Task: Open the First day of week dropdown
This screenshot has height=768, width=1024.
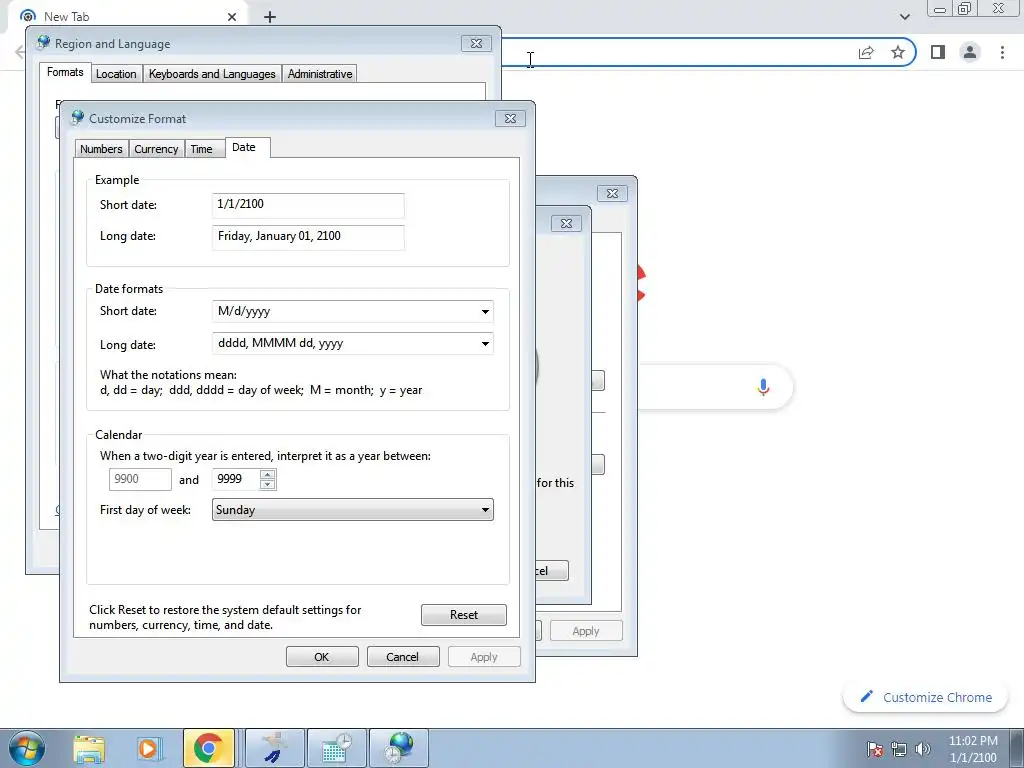Action: pos(353,510)
